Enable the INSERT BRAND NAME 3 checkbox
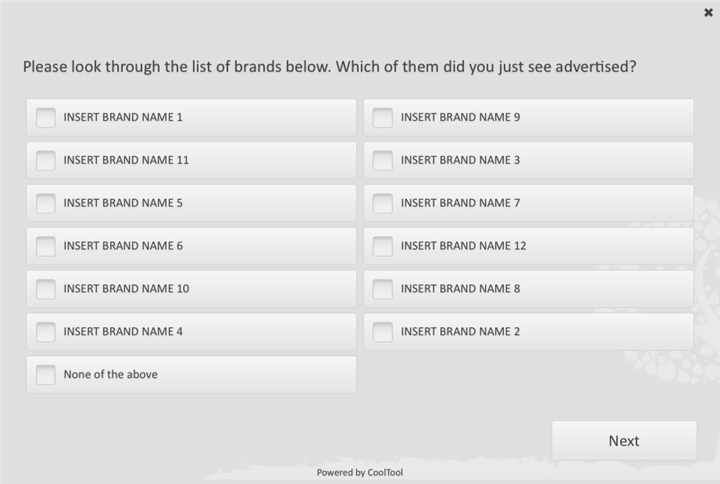Image resolution: width=720 pixels, height=484 pixels. coord(383,161)
